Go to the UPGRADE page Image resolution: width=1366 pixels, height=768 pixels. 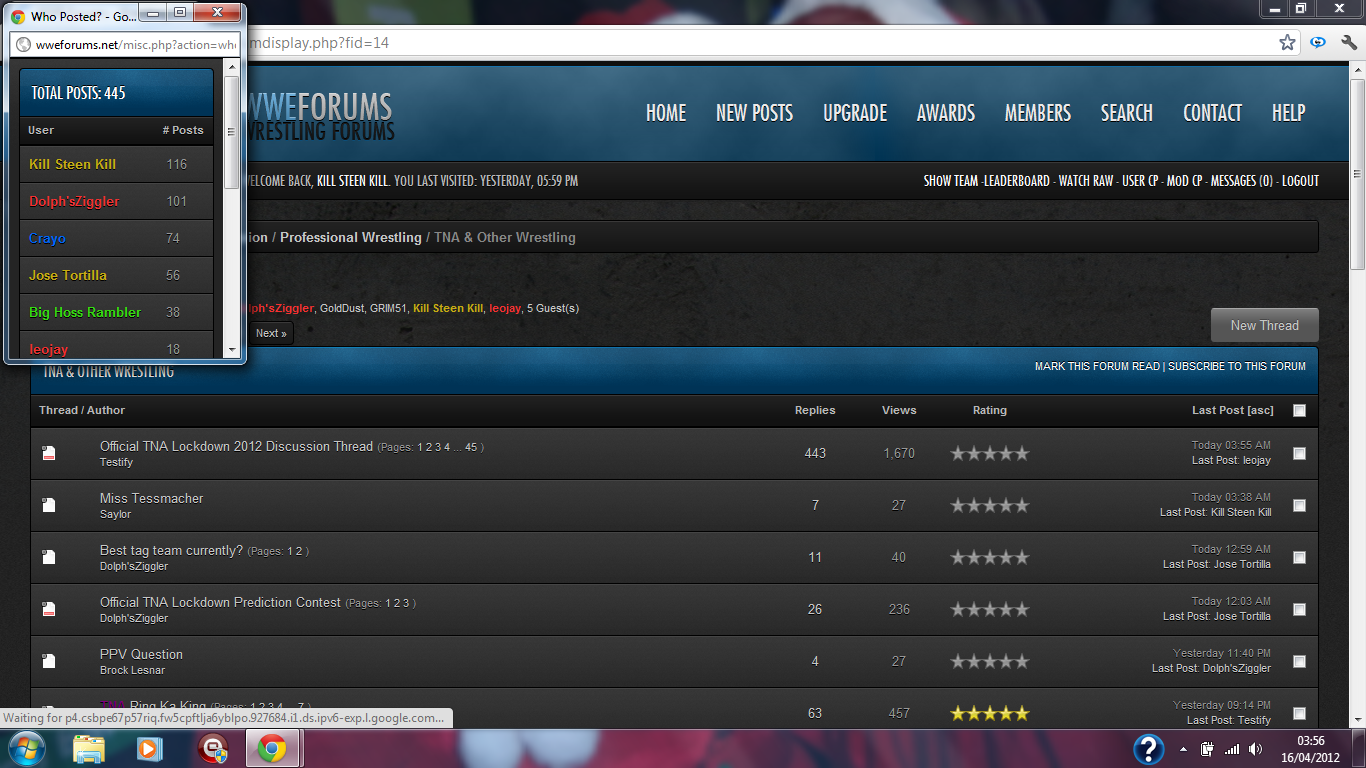(855, 113)
